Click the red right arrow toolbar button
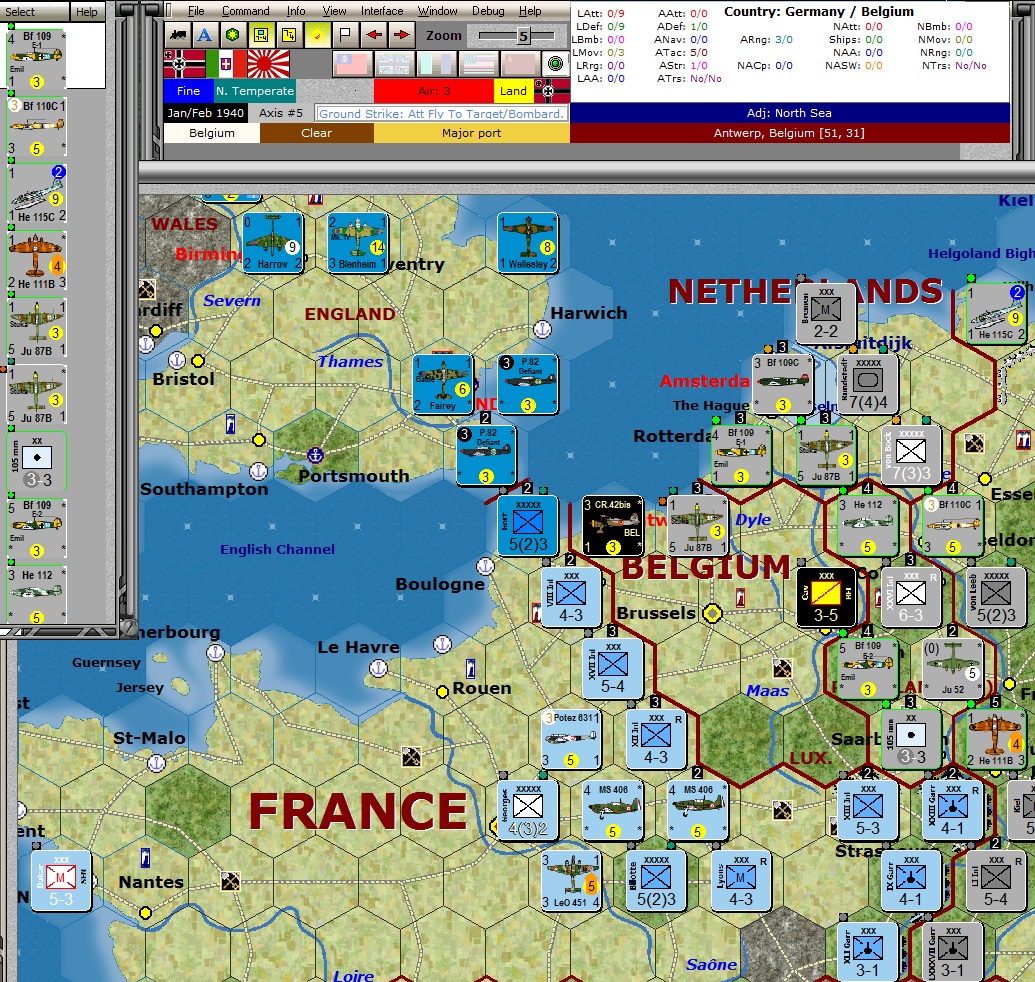The image size is (1035, 982). tap(401, 34)
